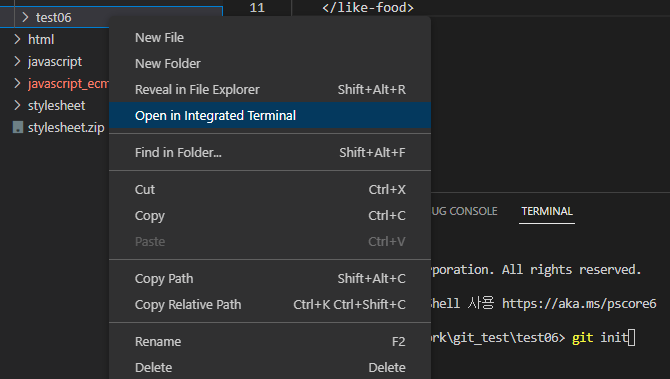Viewport: 670px width, 379px height.
Task: Select Cut in context menu
Action: tap(270, 190)
